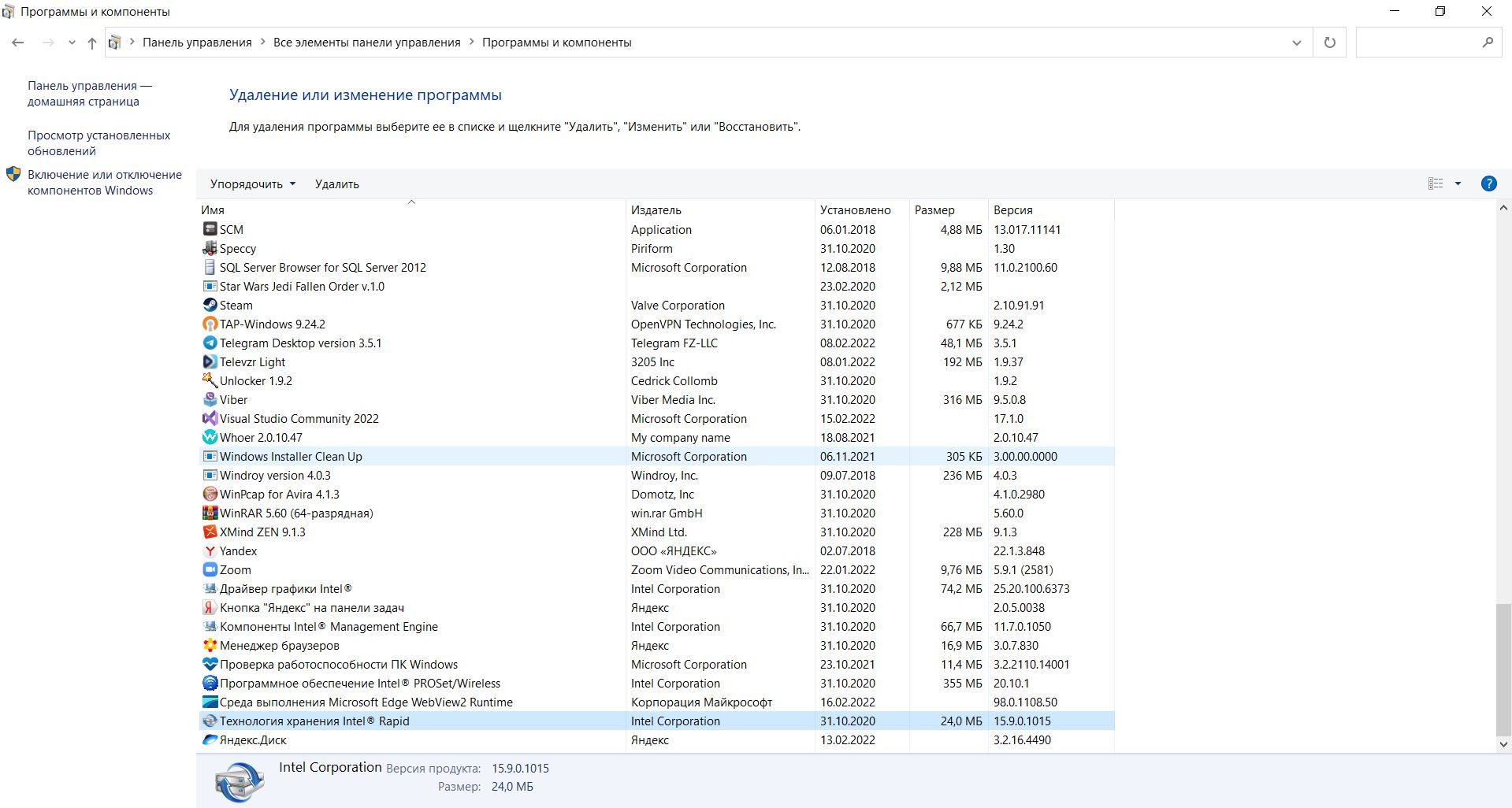Click the OpenVPN Technologies, Inc. publisher cell
The height and width of the screenshot is (808, 1512).
tap(704, 324)
